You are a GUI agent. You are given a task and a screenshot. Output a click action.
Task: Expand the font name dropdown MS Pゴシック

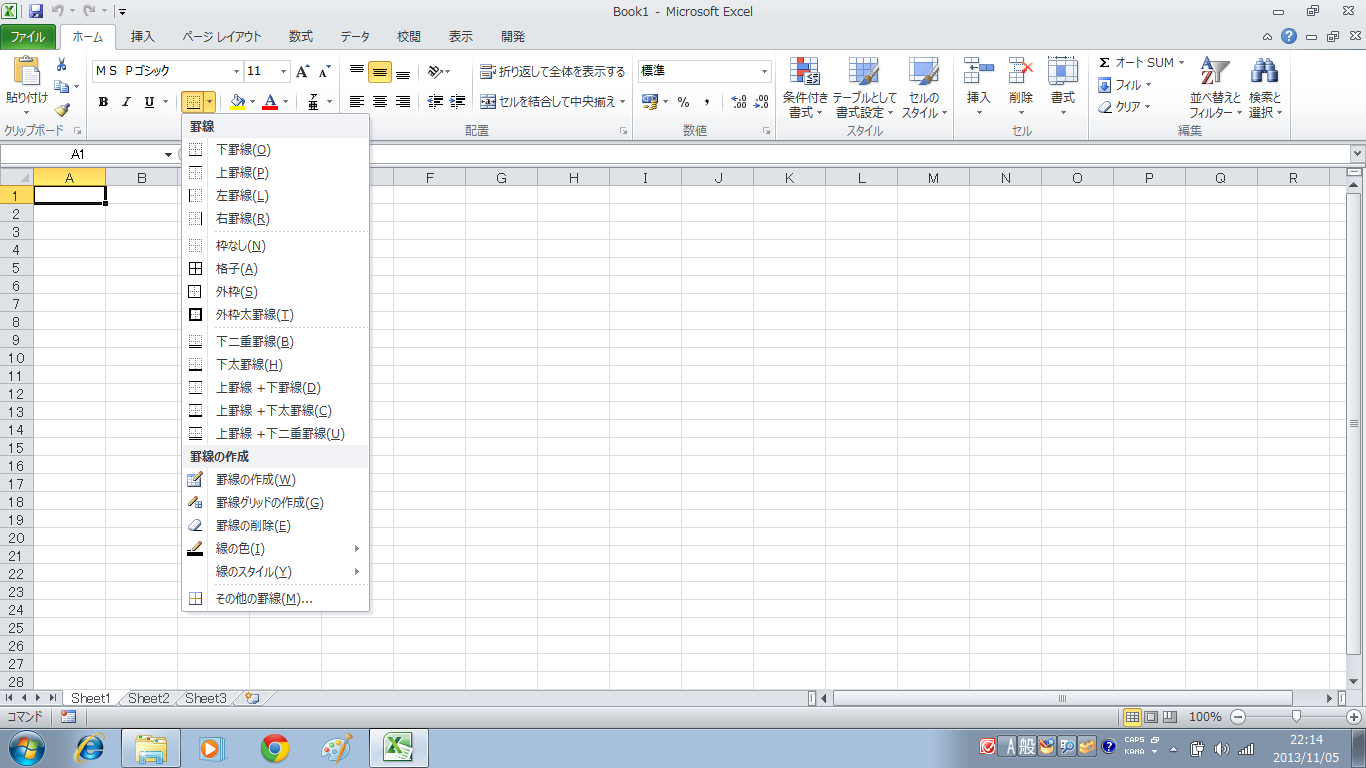237,72
